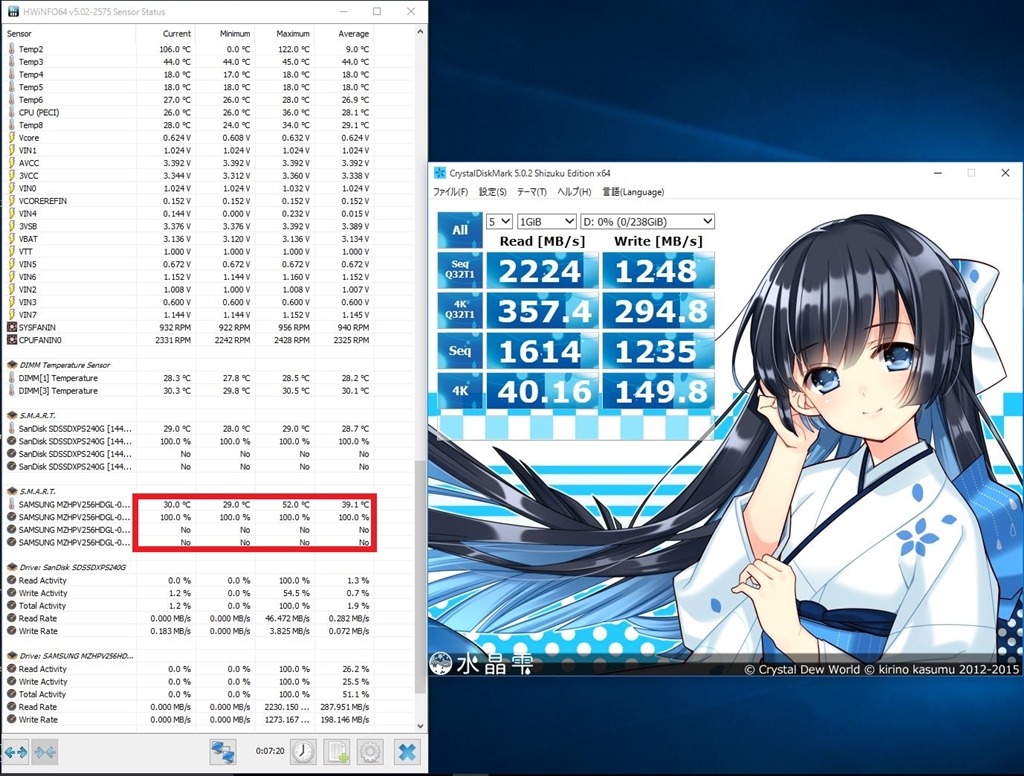Screen dimensions: 1024x776
Task: Click the clock reset timer icon
Action: [x=302, y=752]
